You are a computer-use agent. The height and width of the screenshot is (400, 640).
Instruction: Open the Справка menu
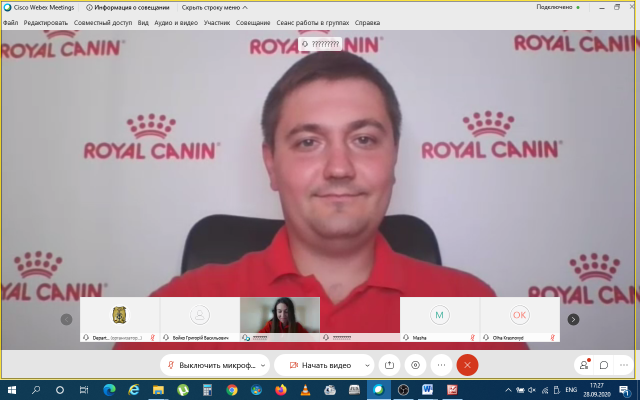[x=367, y=22]
